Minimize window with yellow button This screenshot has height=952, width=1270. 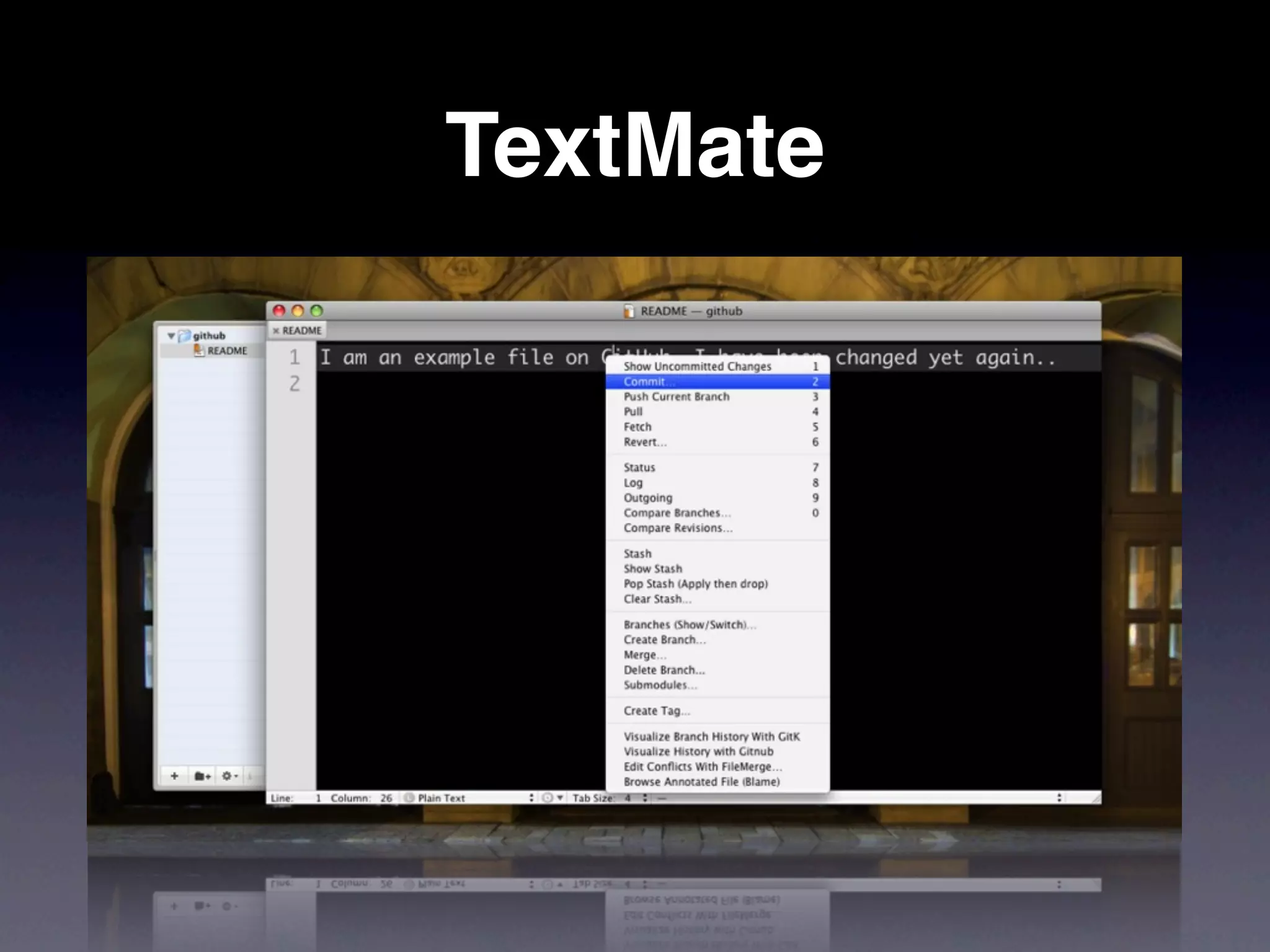(298, 311)
